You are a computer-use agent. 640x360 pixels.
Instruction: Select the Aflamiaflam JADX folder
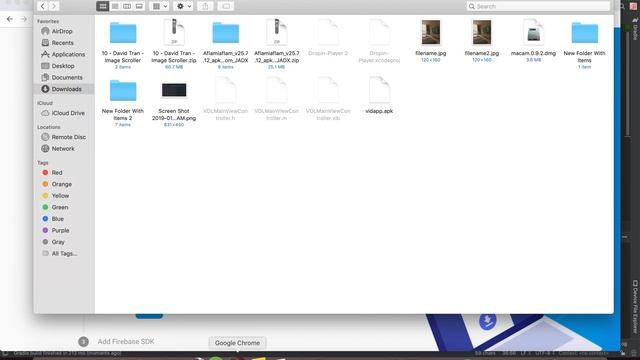pyautogui.click(x=226, y=33)
